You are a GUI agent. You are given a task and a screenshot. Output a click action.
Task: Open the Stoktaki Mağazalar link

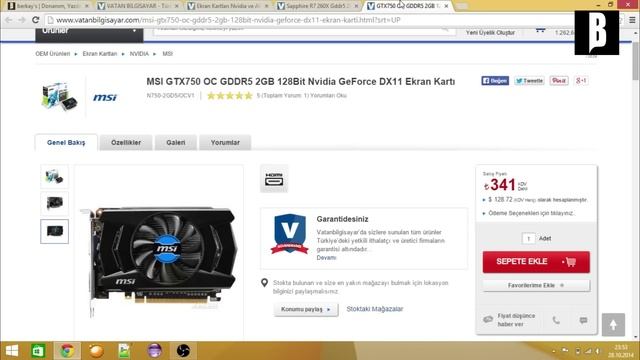tap(375, 309)
